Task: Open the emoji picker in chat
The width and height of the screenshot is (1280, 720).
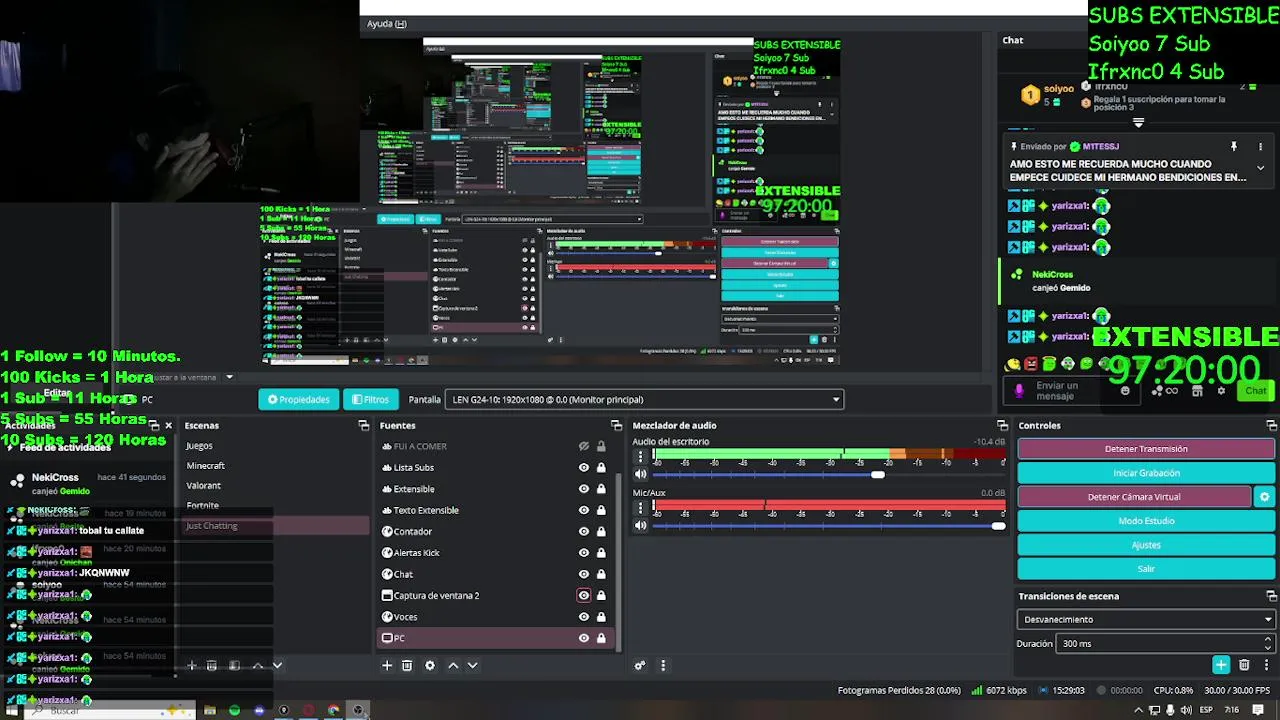Action: [1125, 391]
